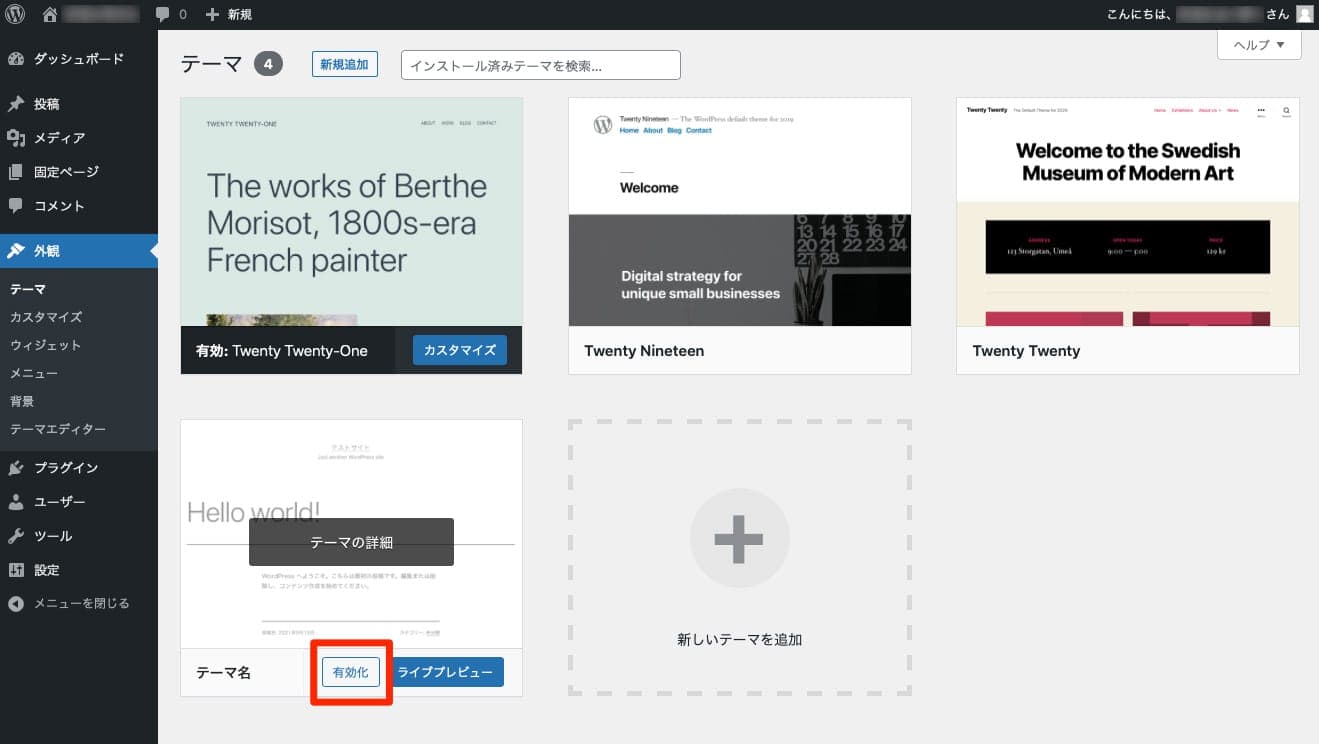Open 背景 submenu item
Image resolution: width=1319 pixels, height=744 pixels.
(x=22, y=401)
